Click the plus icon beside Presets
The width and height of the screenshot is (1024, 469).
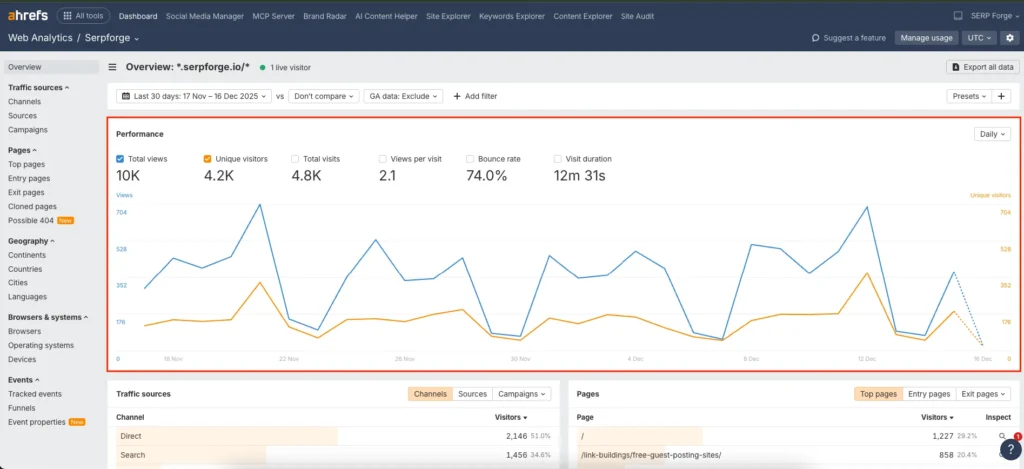click(1002, 96)
